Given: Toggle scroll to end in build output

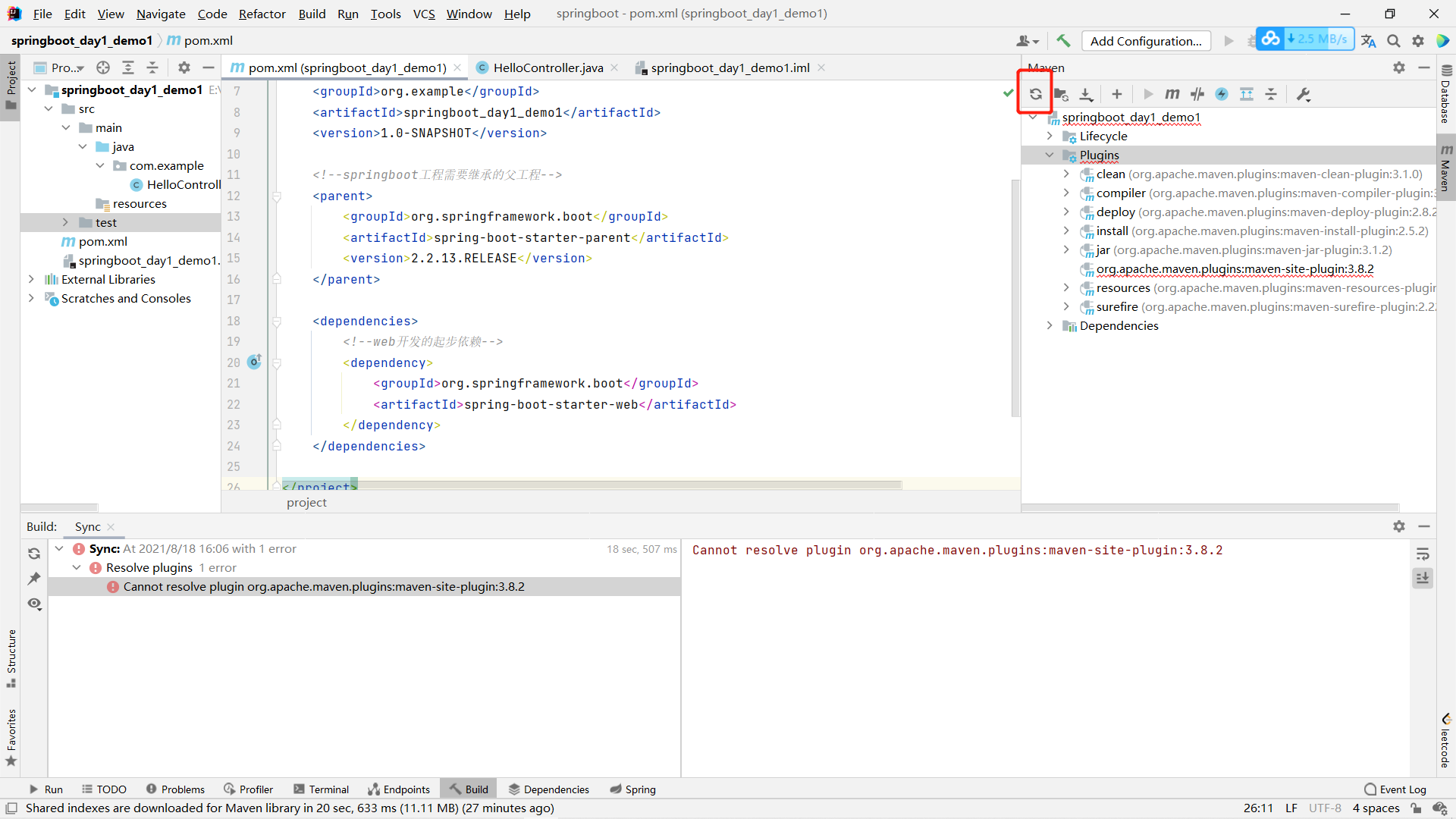Looking at the screenshot, I should tap(1423, 578).
